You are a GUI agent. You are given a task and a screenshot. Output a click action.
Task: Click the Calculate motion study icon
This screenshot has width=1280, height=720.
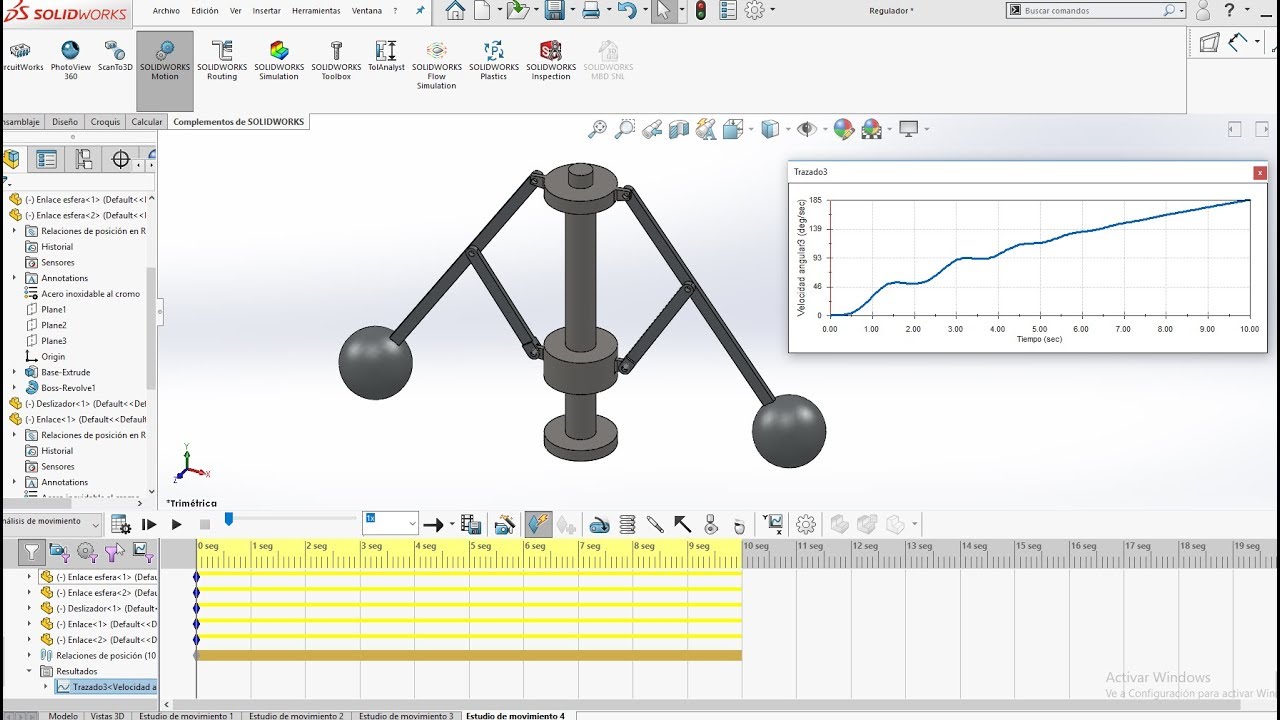[x=120, y=524]
